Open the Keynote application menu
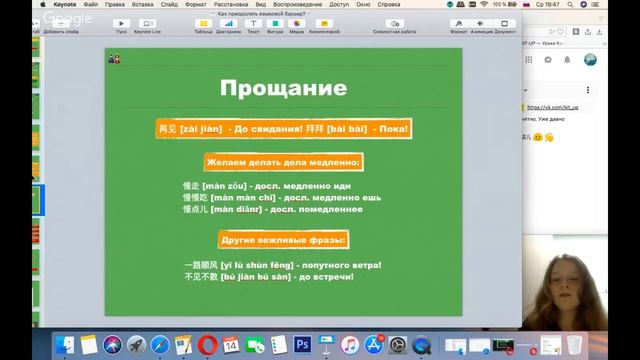This screenshot has width=640, height=360. coord(64,4)
